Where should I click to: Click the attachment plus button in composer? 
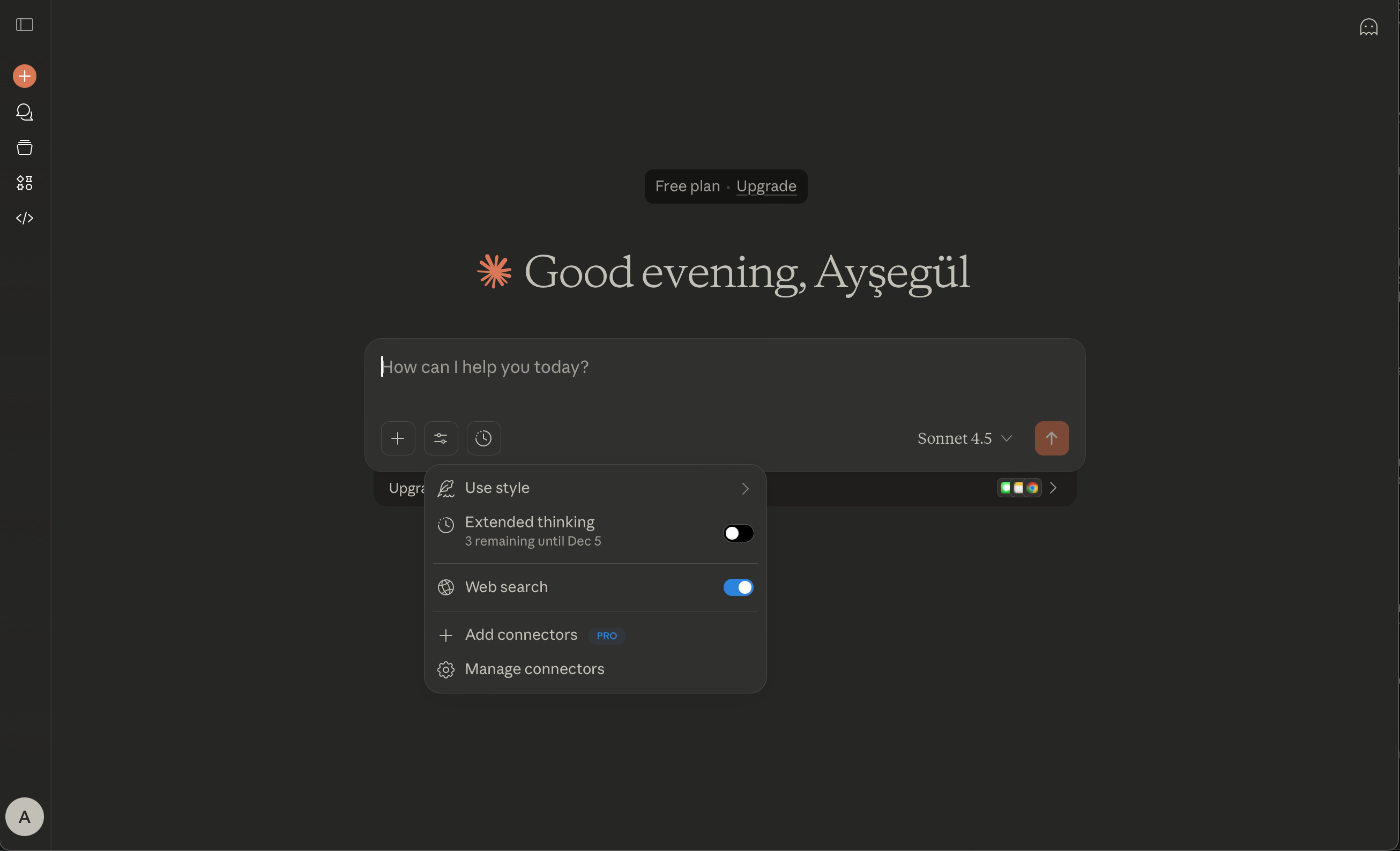(398, 438)
